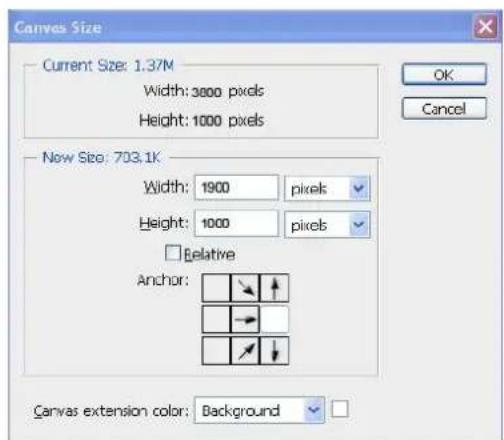The width and height of the screenshot is (504, 440).
Task: Click the center anchor with right arrow
Action: point(245,319)
